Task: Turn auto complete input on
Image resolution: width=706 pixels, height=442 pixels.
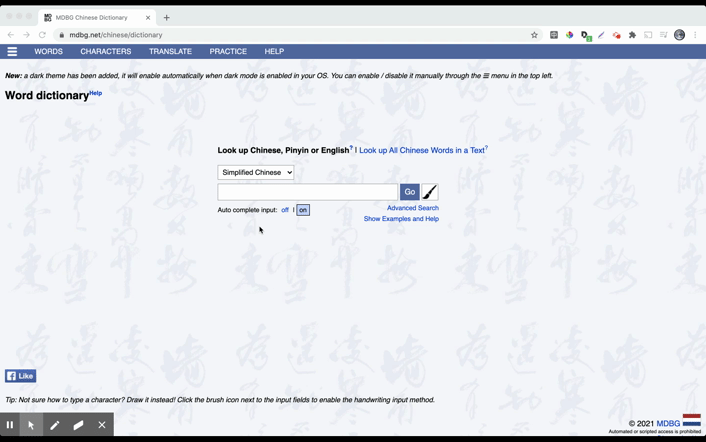Action: pos(303,210)
